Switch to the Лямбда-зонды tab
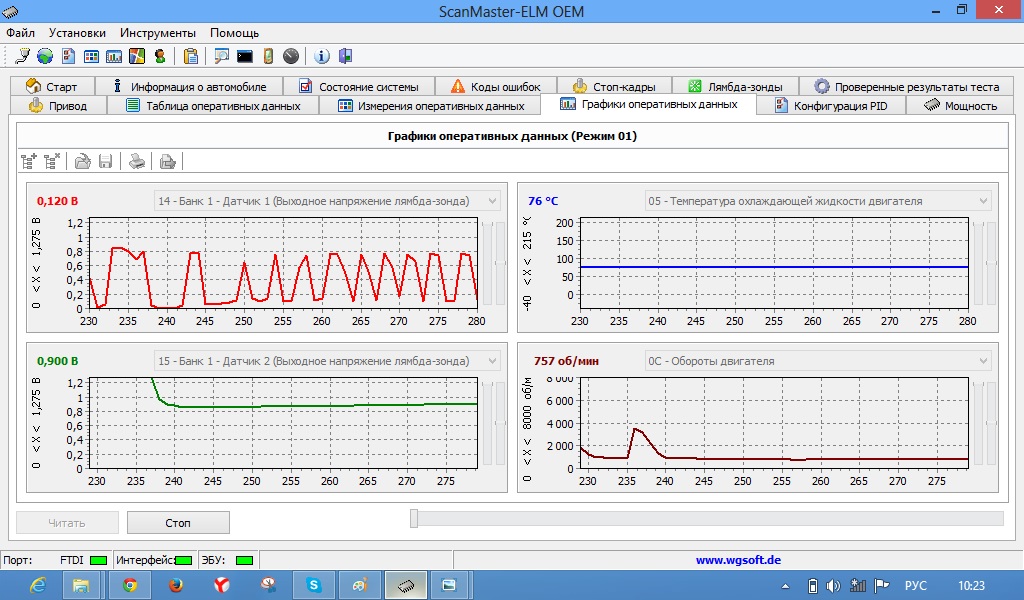 click(741, 87)
